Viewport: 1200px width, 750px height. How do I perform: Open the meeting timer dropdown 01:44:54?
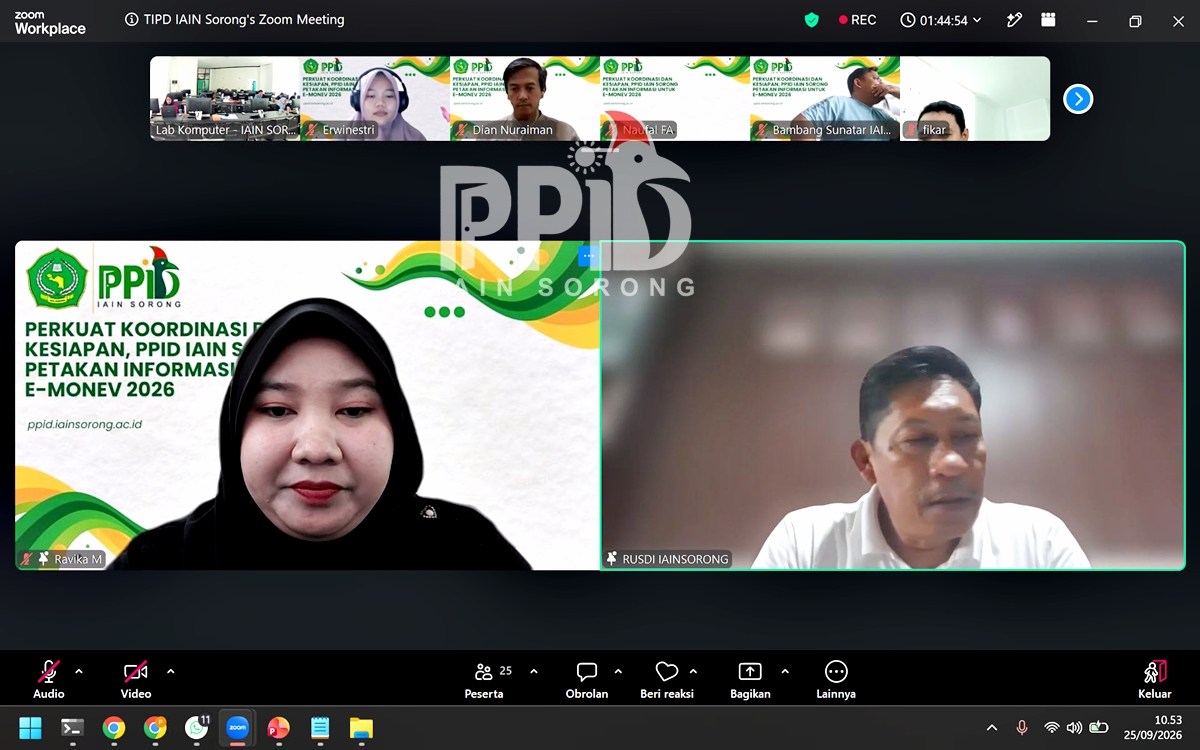[941, 20]
